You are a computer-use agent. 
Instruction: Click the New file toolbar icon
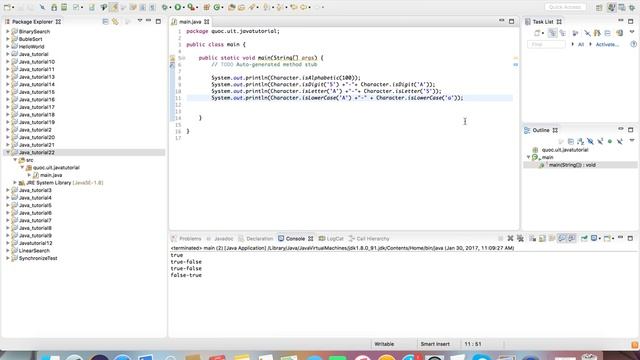pyautogui.click(x=7, y=7)
